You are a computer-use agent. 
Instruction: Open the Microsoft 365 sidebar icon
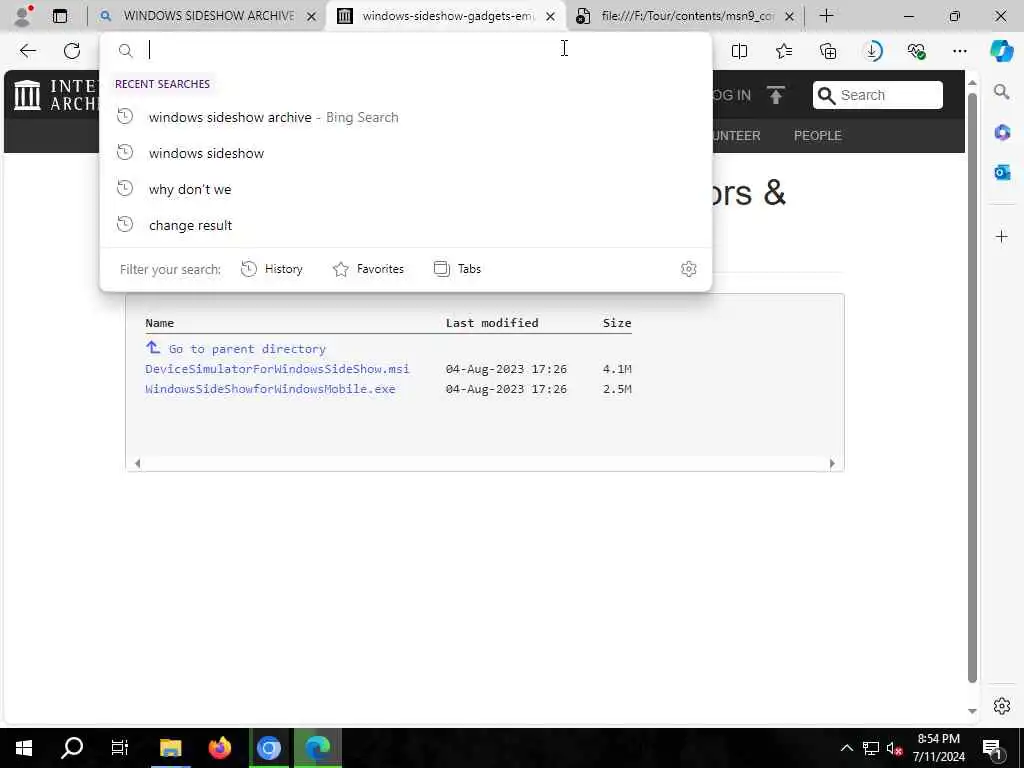click(x=1002, y=133)
